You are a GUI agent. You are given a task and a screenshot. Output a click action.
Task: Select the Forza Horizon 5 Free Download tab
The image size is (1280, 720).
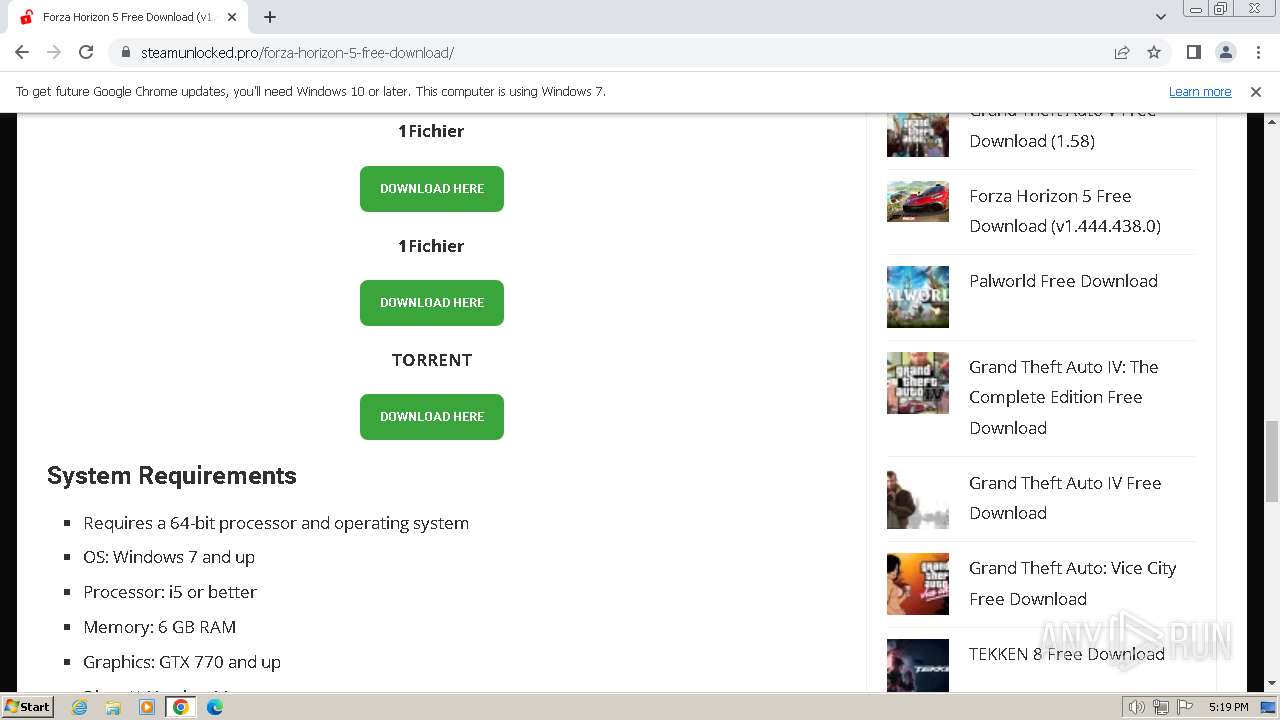(x=127, y=17)
